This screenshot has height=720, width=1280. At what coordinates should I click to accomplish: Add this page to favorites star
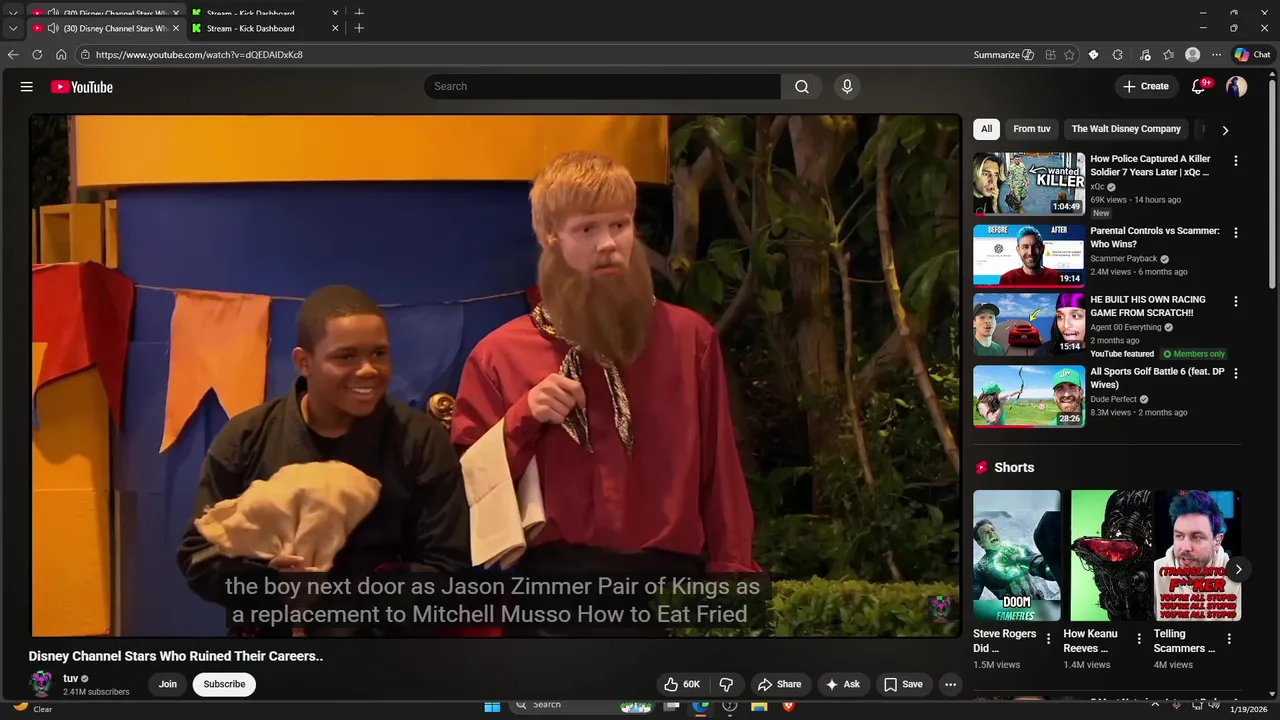pos(1069,55)
